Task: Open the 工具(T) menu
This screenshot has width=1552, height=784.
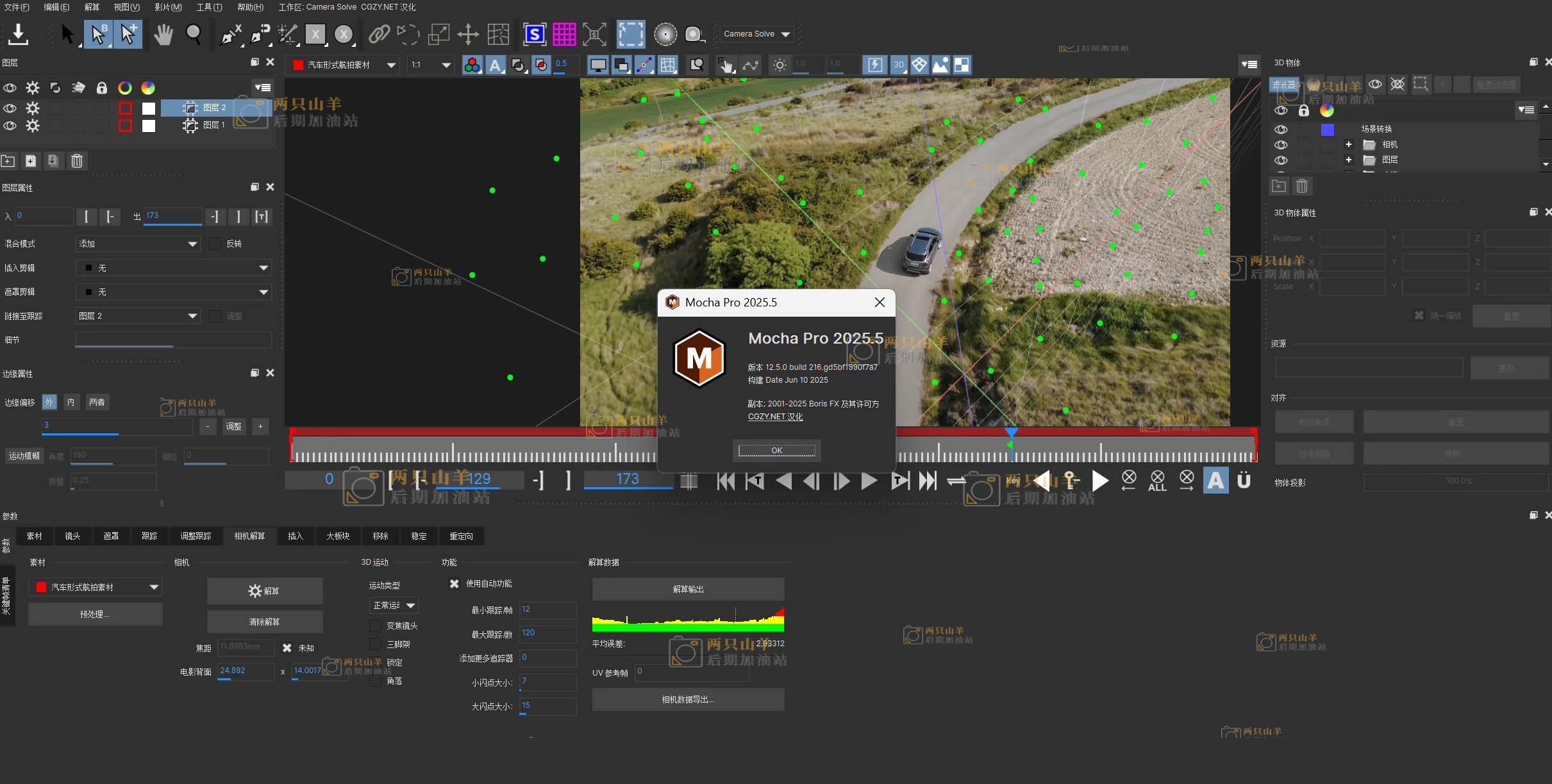Action: 209,7
